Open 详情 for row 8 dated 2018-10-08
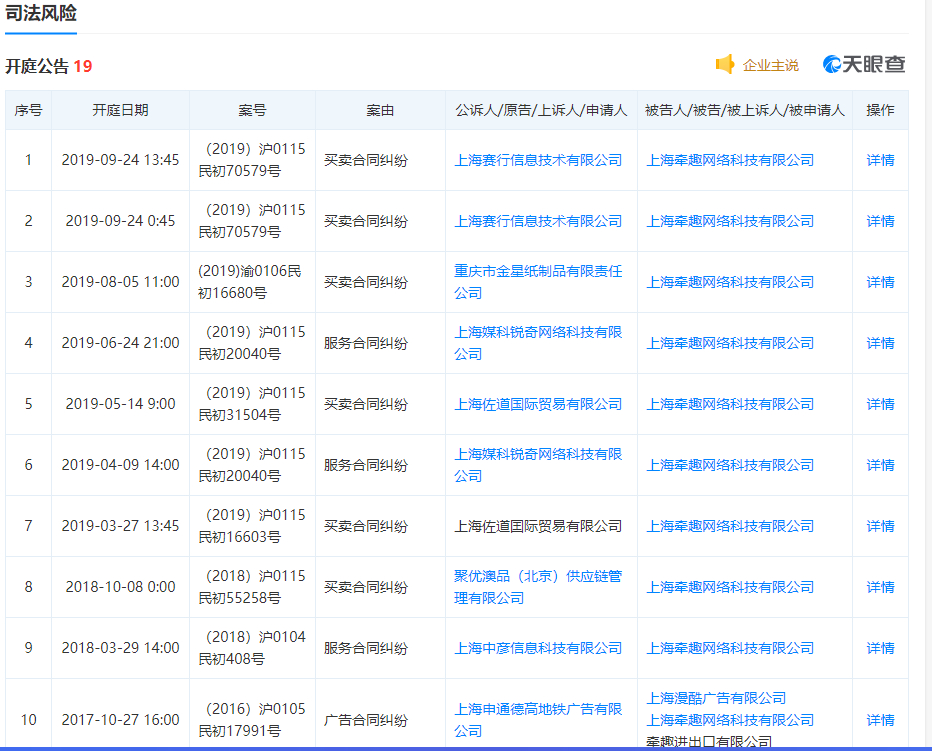 880,587
